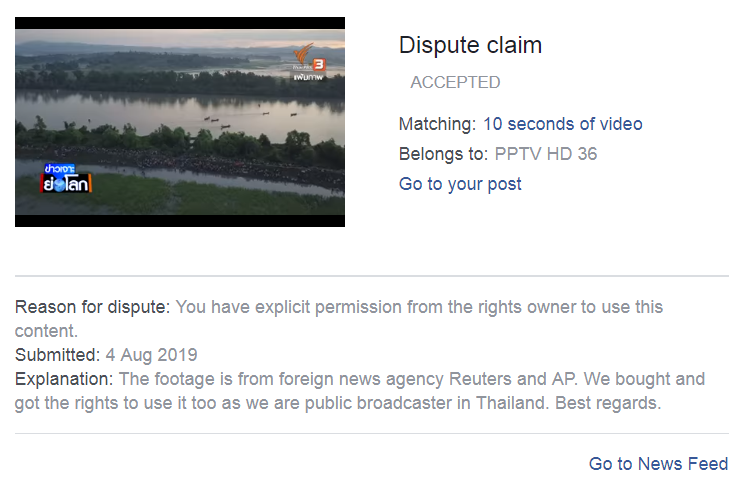Open the 10 seconds of video link
Screen dimensions: 743x491
click(562, 124)
